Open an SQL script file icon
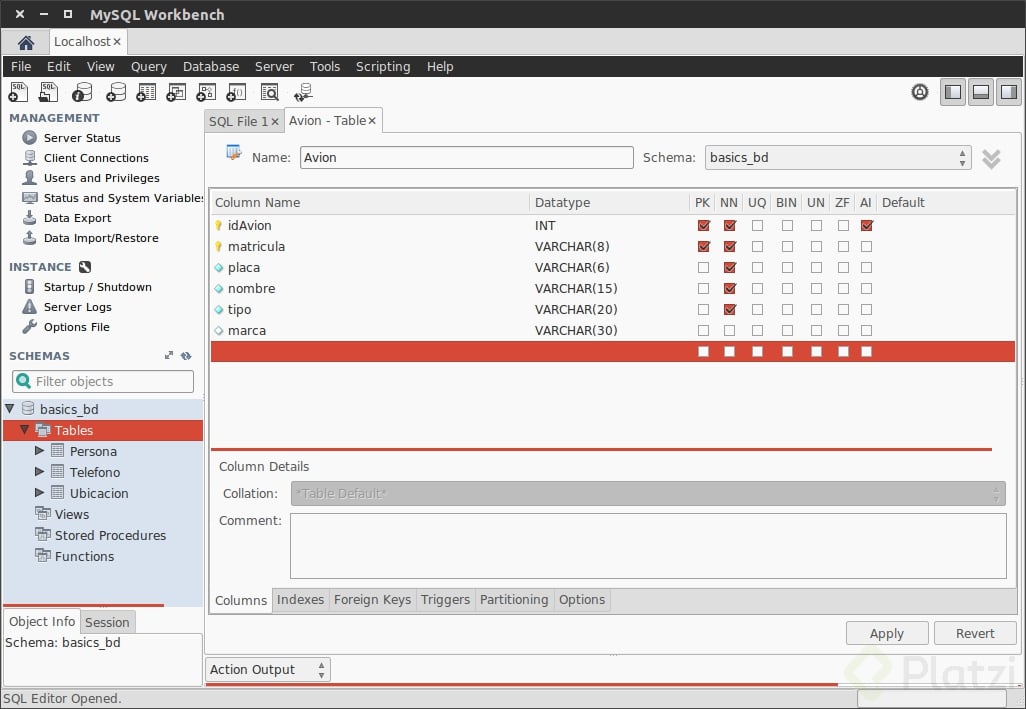The width and height of the screenshot is (1026, 709). [48, 92]
